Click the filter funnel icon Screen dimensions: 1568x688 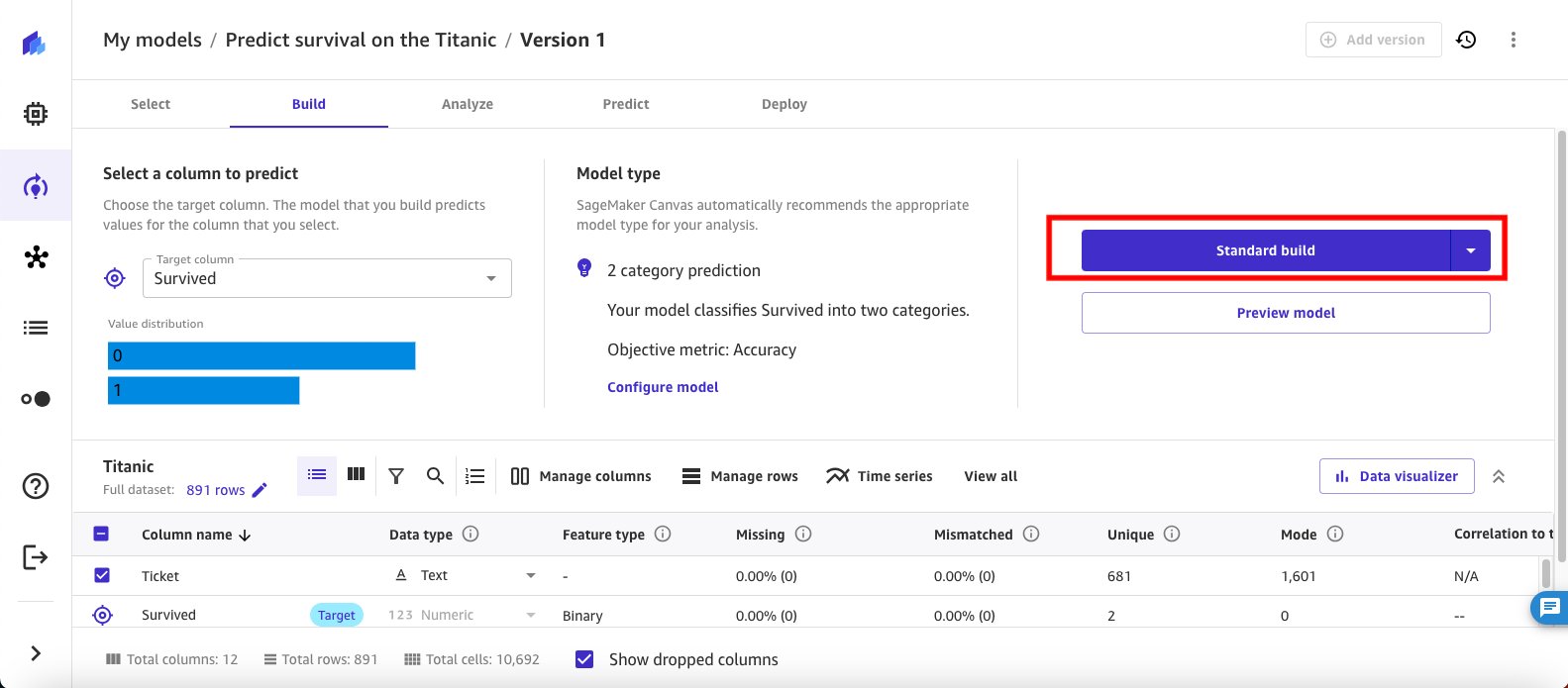point(396,476)
